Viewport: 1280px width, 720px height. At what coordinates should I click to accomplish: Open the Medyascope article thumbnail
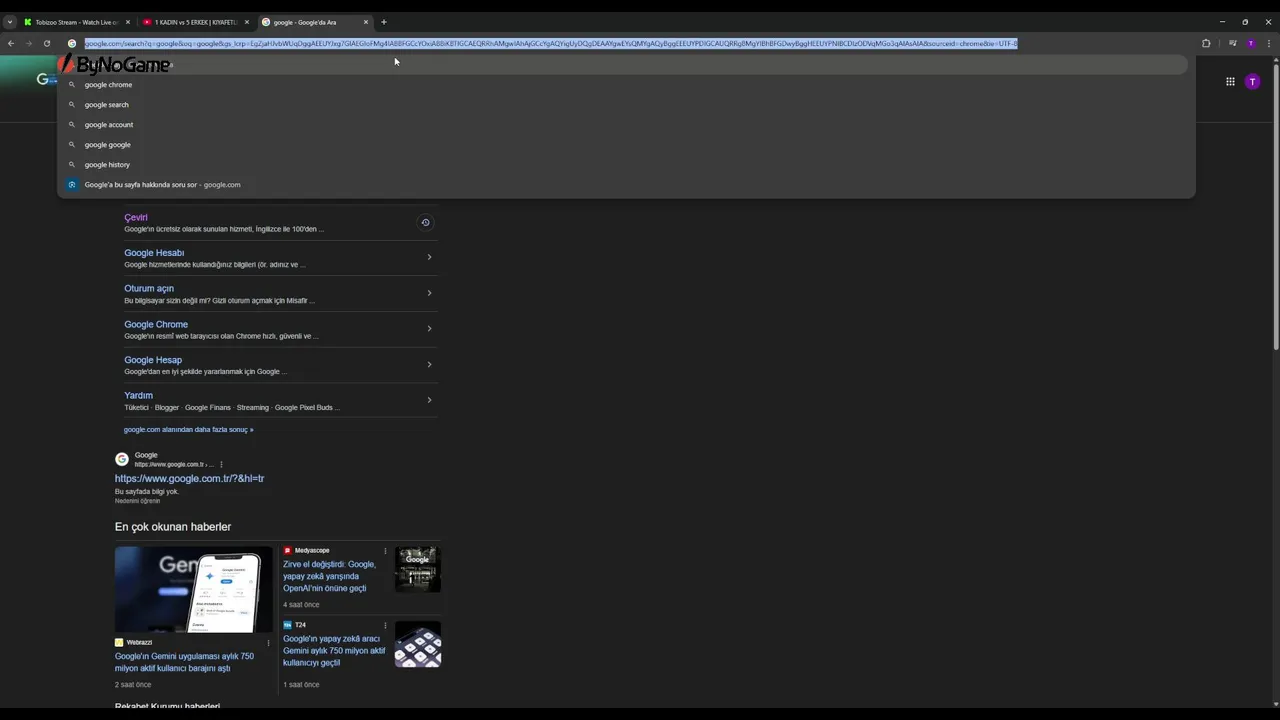tap(418, 569)
